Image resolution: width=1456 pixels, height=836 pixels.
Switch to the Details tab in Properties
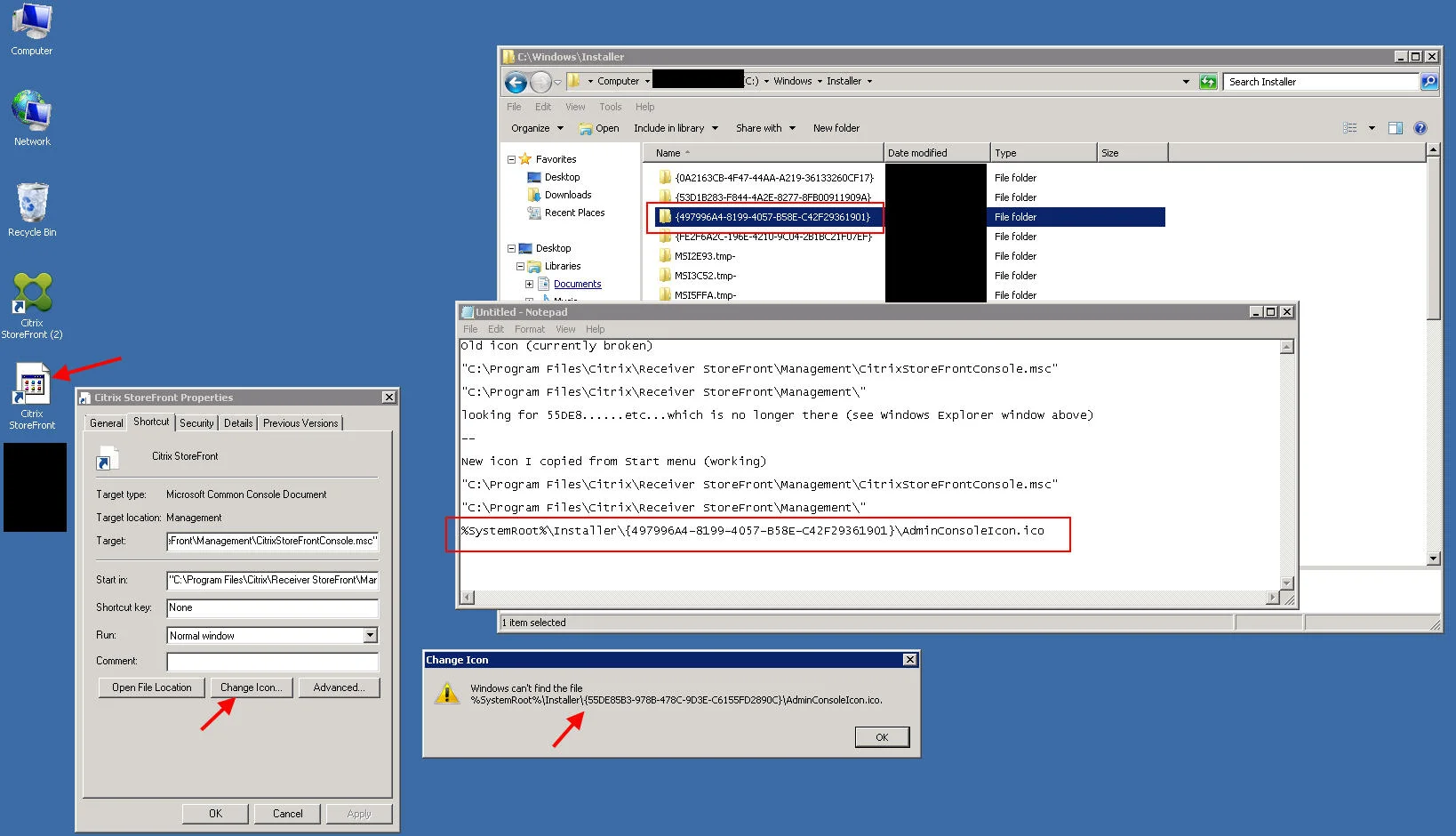point(238,423)
